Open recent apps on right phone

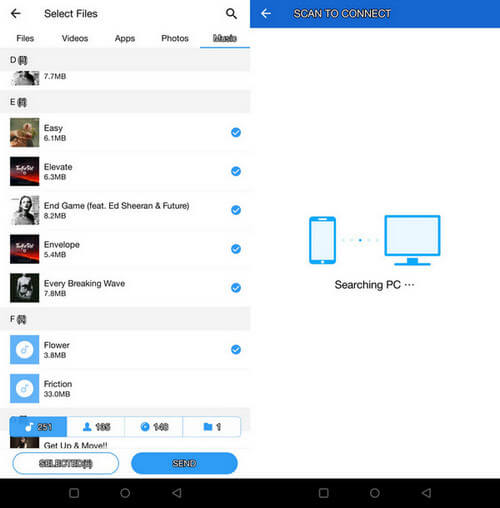click(324, 493)
